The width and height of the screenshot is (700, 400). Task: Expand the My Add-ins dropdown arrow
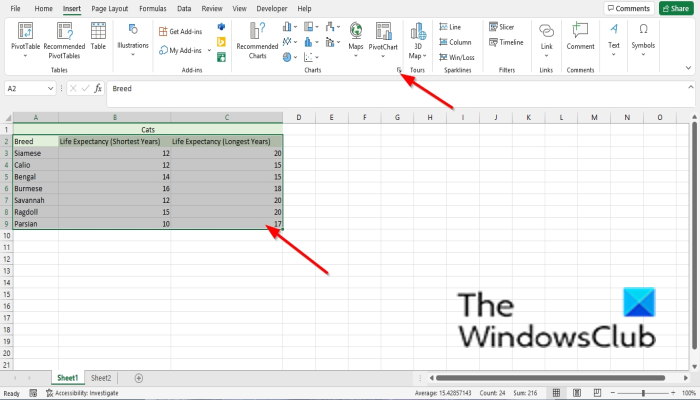pyautogui.click(x=209, y=50)
